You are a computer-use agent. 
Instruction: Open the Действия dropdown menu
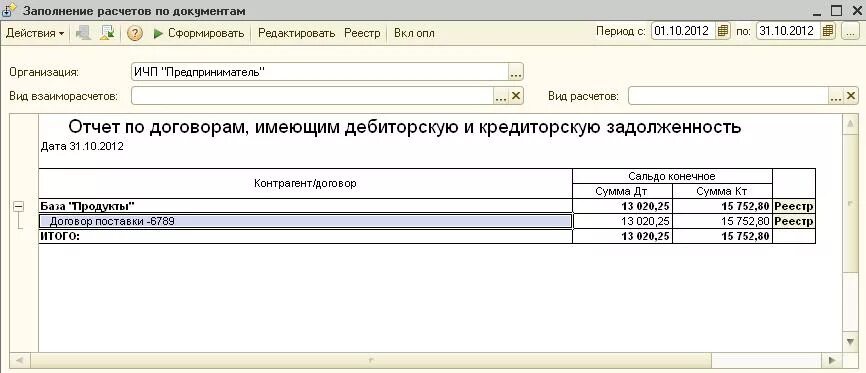pos(35,33)
